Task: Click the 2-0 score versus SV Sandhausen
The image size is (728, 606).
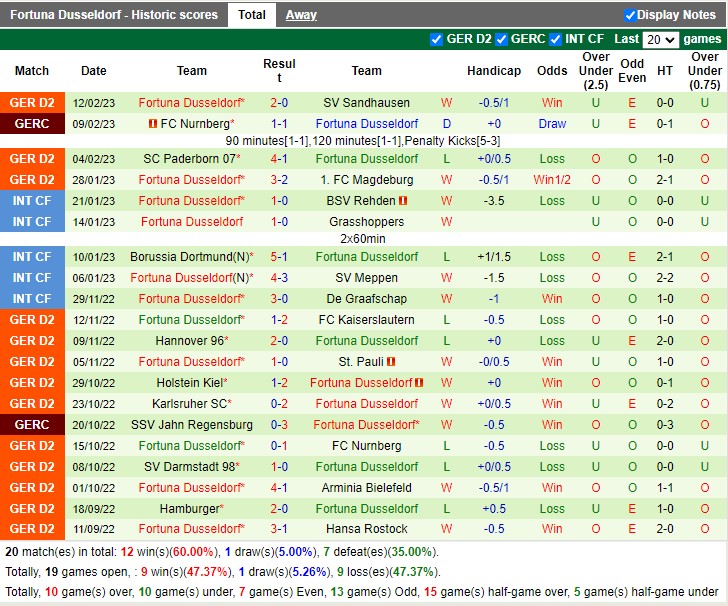Action: 279,103
